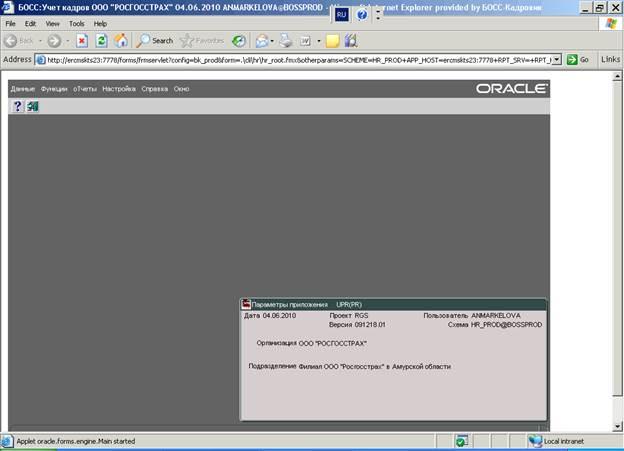Open the Search panel button
Screen dimensions: 624x451
pyautogui.click(x=155, y=41)
